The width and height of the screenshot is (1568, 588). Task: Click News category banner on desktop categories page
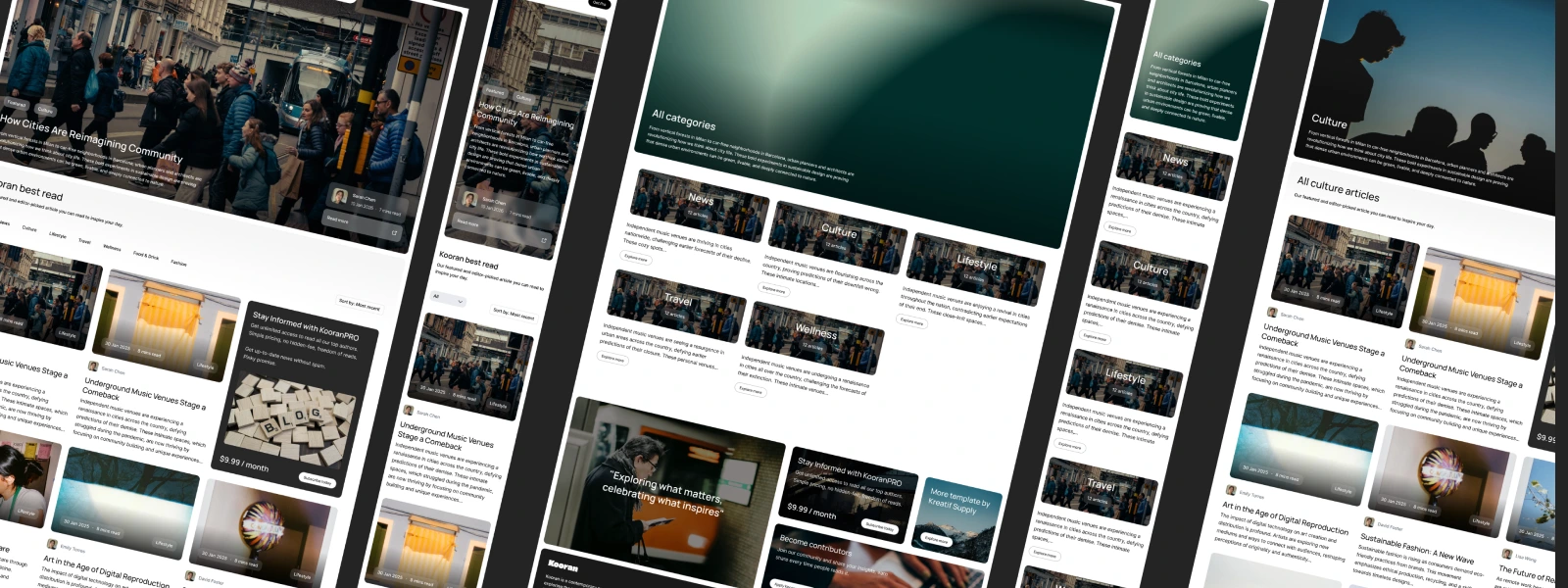pyautogui.click(x=700, y=205)
